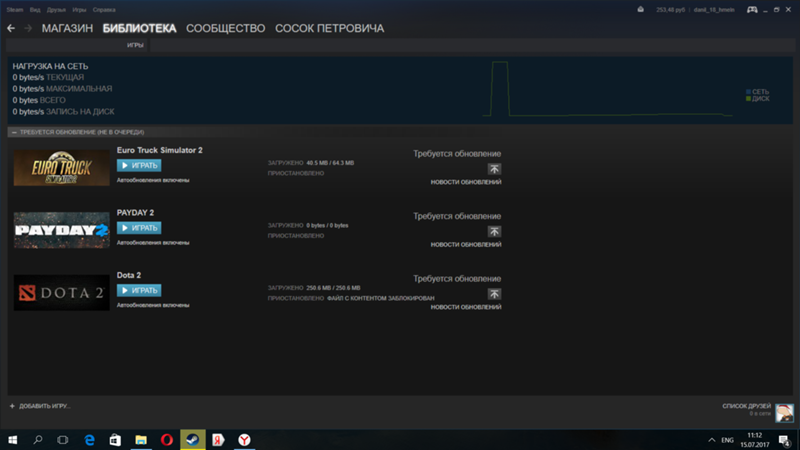Open the taskbar clock and calendar

(x=755, y=440)
